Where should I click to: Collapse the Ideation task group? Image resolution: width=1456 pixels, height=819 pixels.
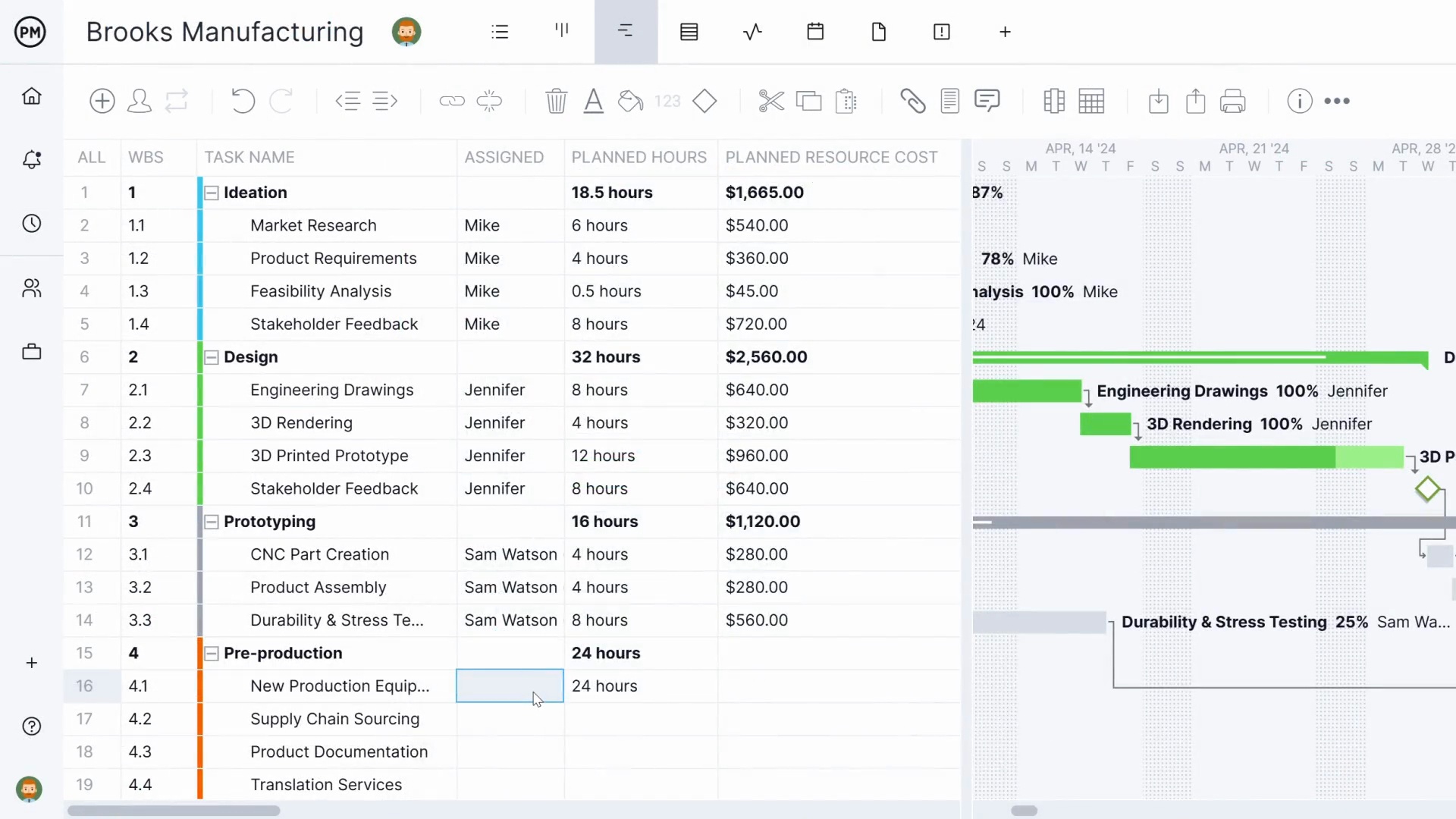212,193
